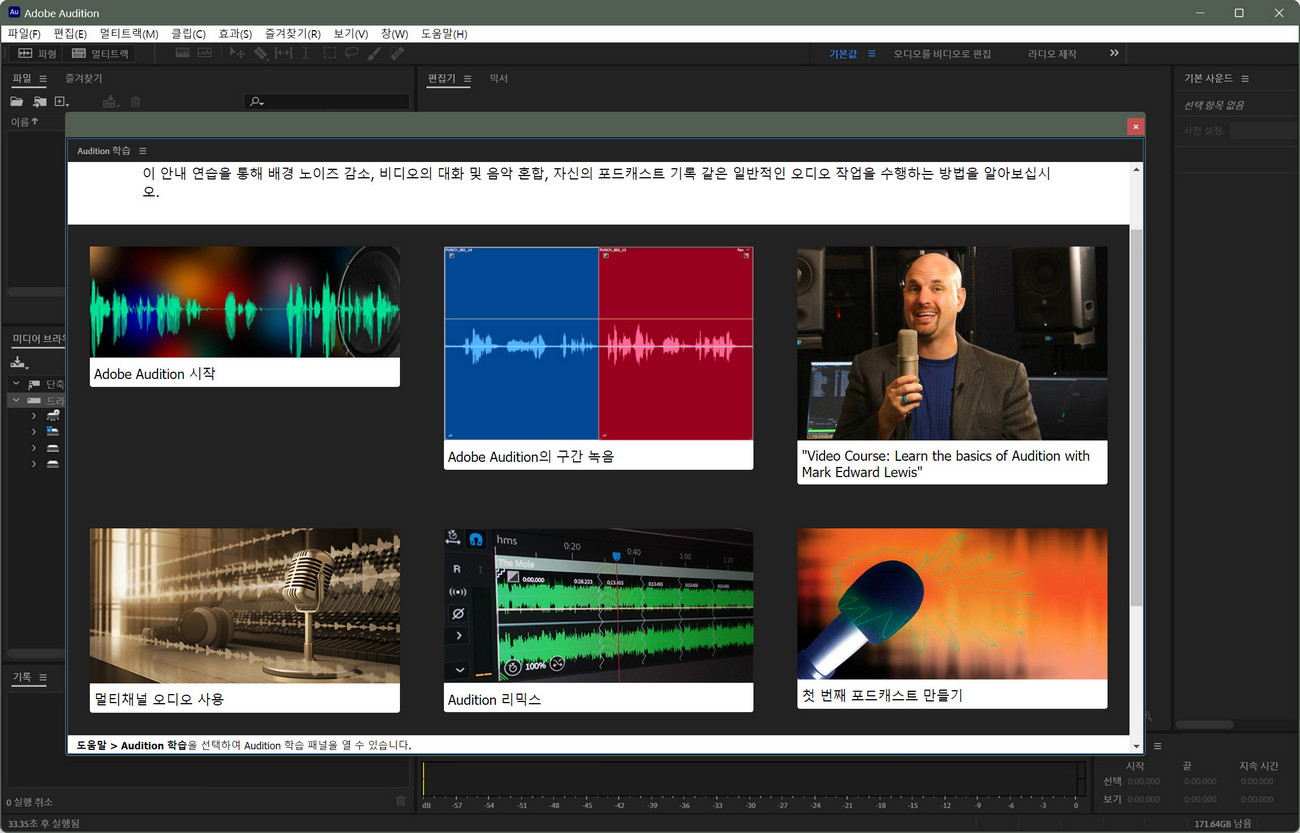Switch to the 즐겨찾기 tab
1300x833 pixels.
[x=83, y=78]
